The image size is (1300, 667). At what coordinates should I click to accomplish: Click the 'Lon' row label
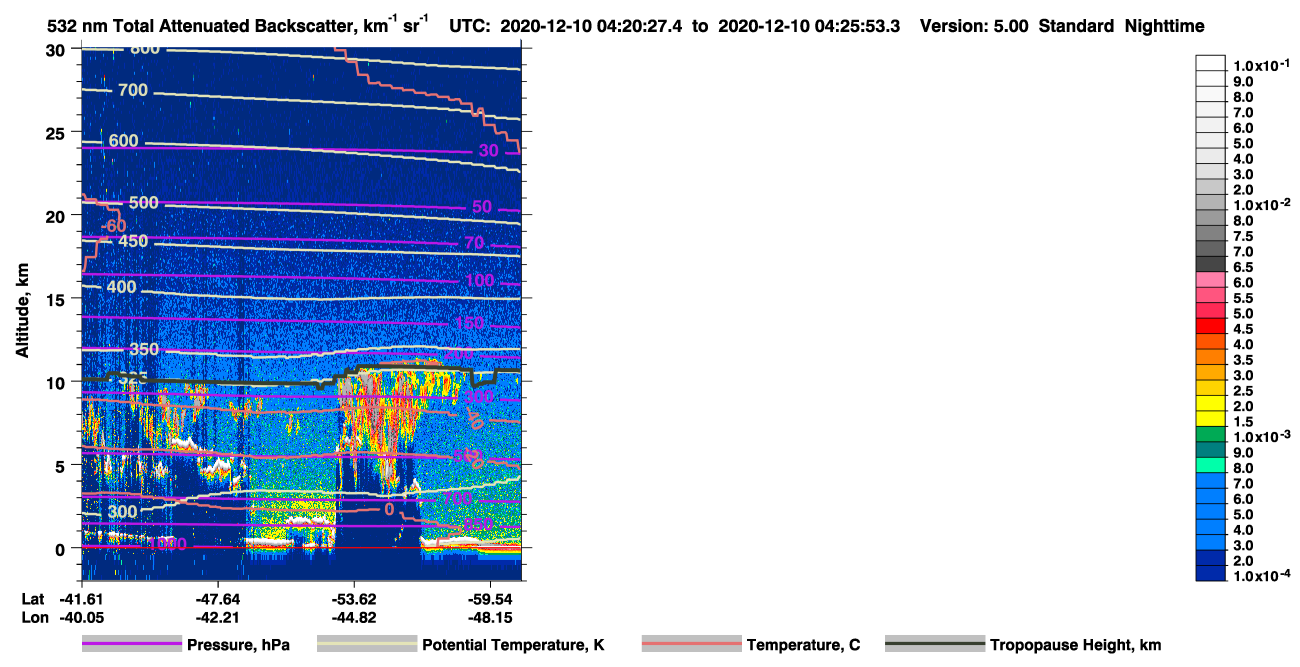(x=34, y=617)
